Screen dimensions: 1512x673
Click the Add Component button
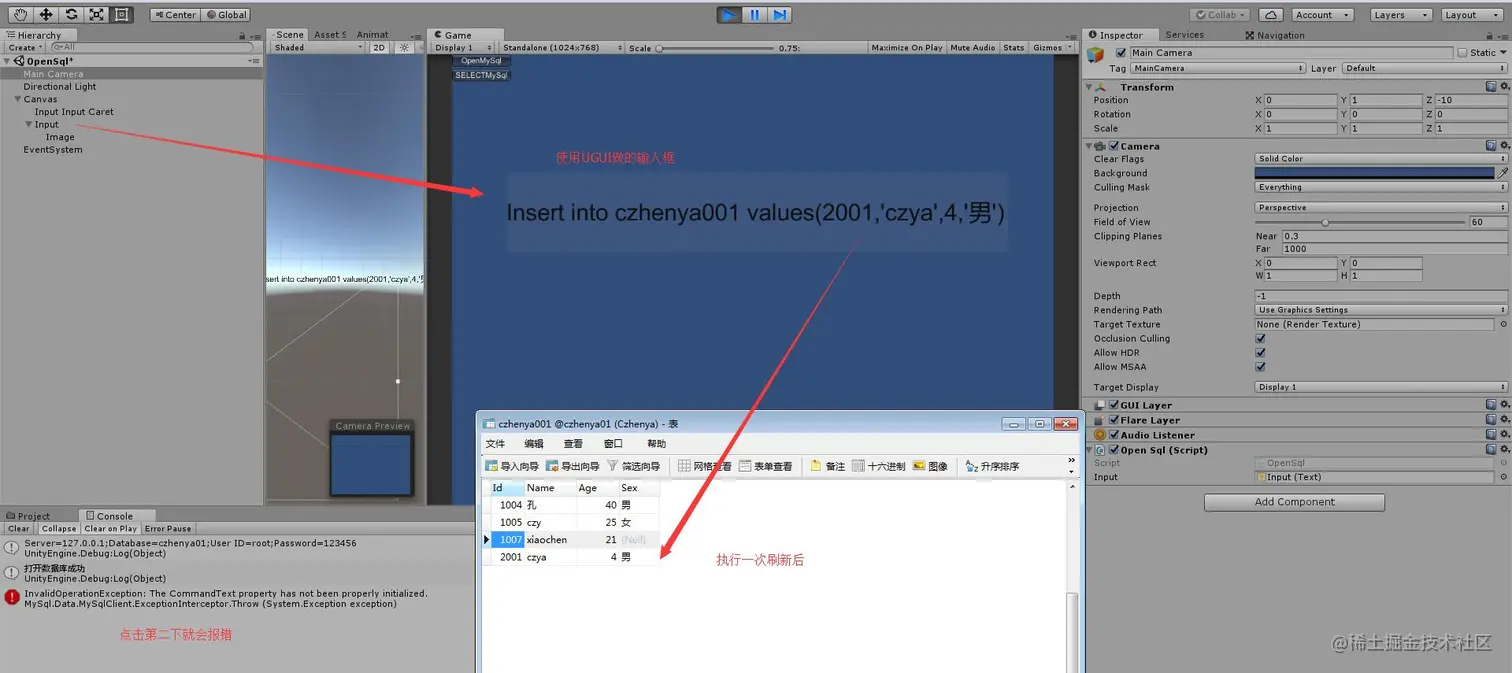[x=1294, y=502]
